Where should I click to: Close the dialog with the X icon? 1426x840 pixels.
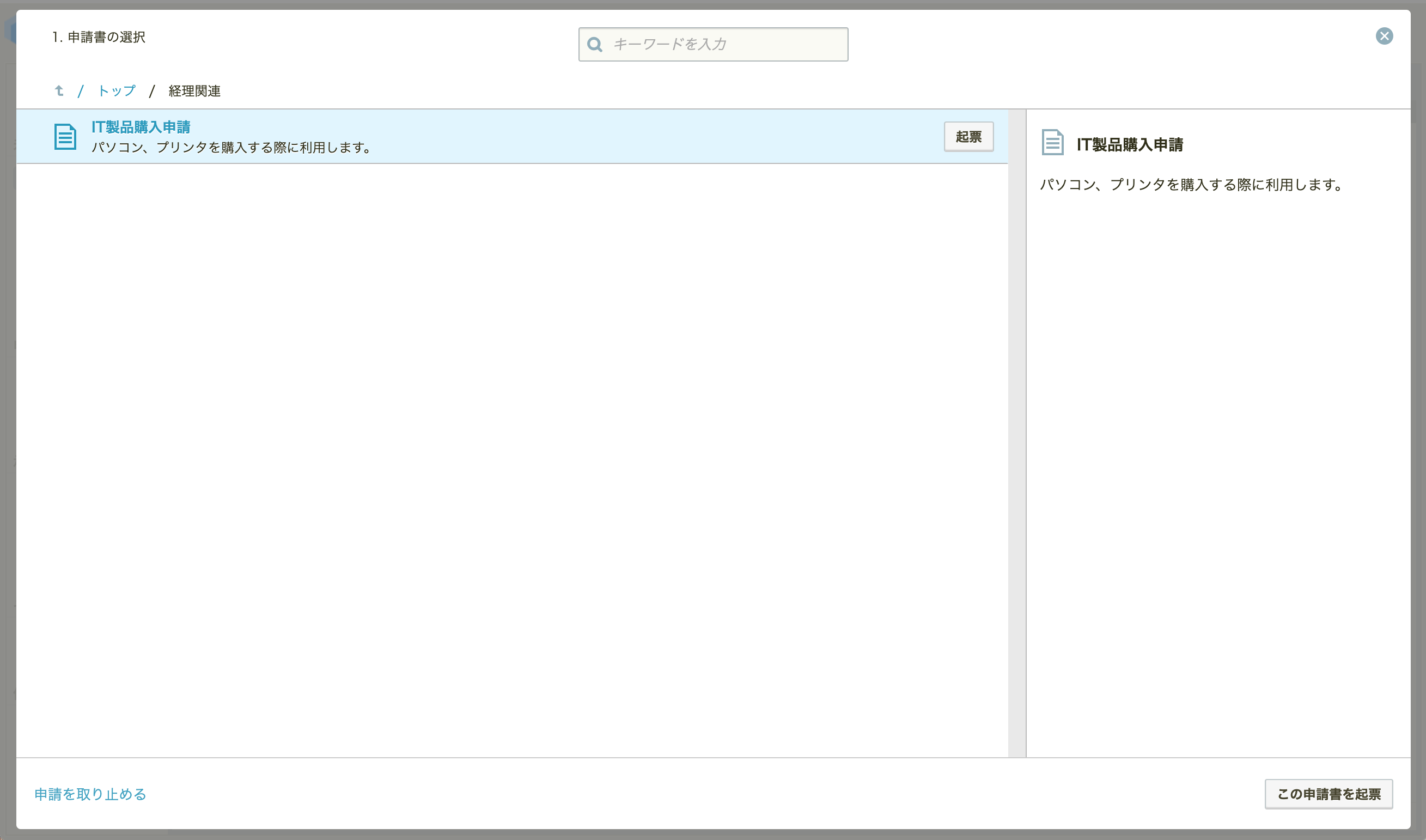(1384, 36)
